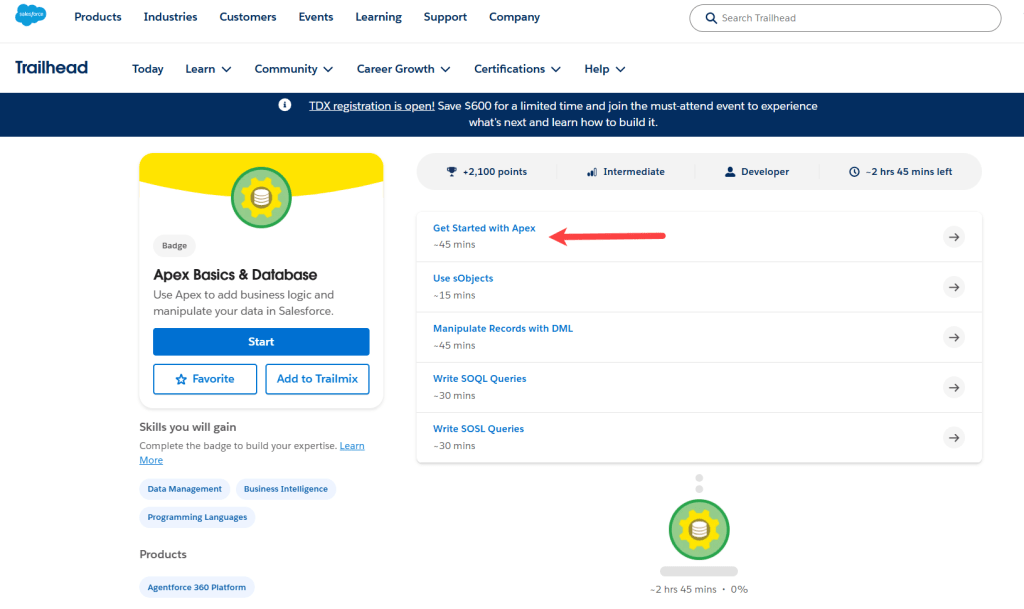Expand the Learn dropdown menu
1024x609 pixels.
coord(208,69)
